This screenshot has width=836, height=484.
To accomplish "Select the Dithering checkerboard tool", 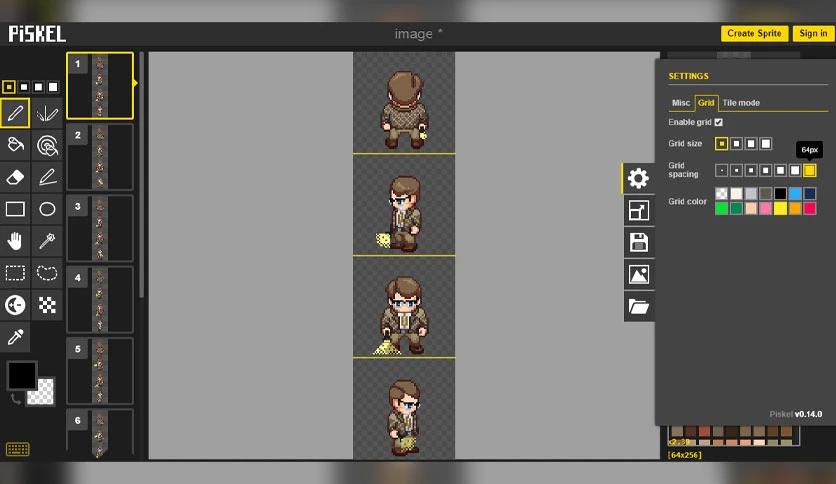I will (x=47, y=305).
